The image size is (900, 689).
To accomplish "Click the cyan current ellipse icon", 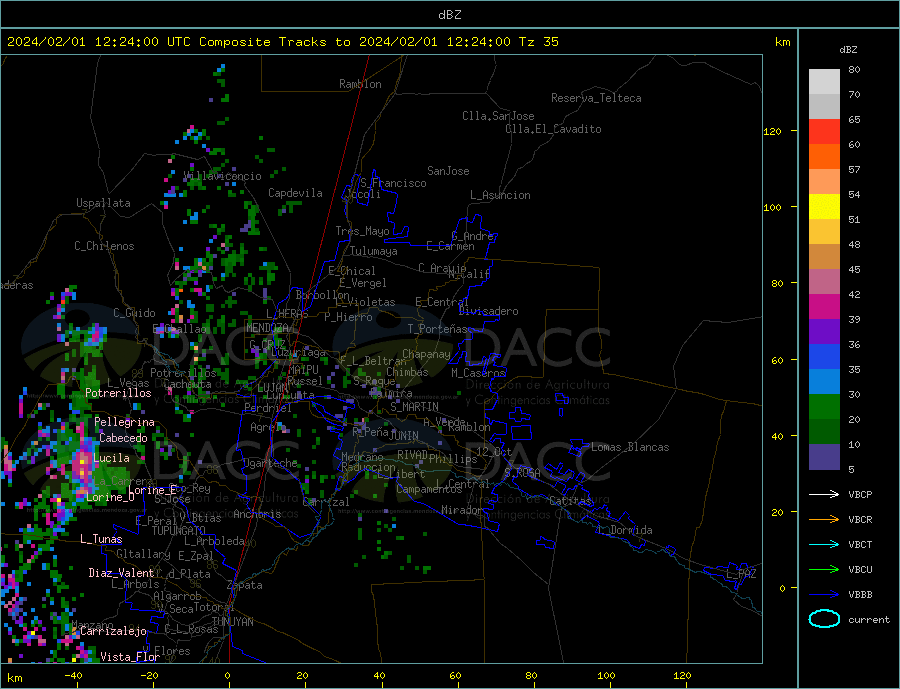I will pyautogui.click(x=824, y=619).
